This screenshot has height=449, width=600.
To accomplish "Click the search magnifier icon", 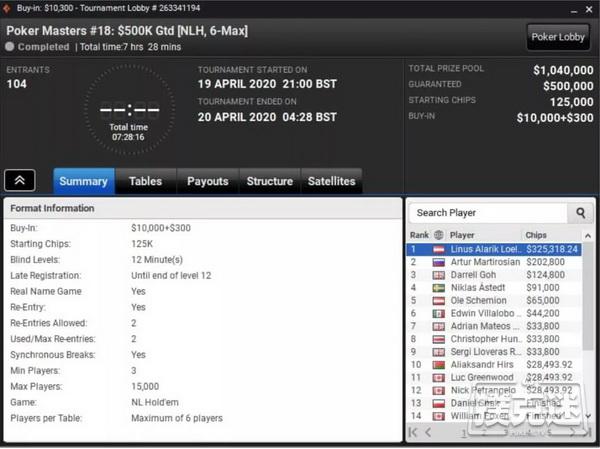I will pyautogui.click(x=580, y=213).
